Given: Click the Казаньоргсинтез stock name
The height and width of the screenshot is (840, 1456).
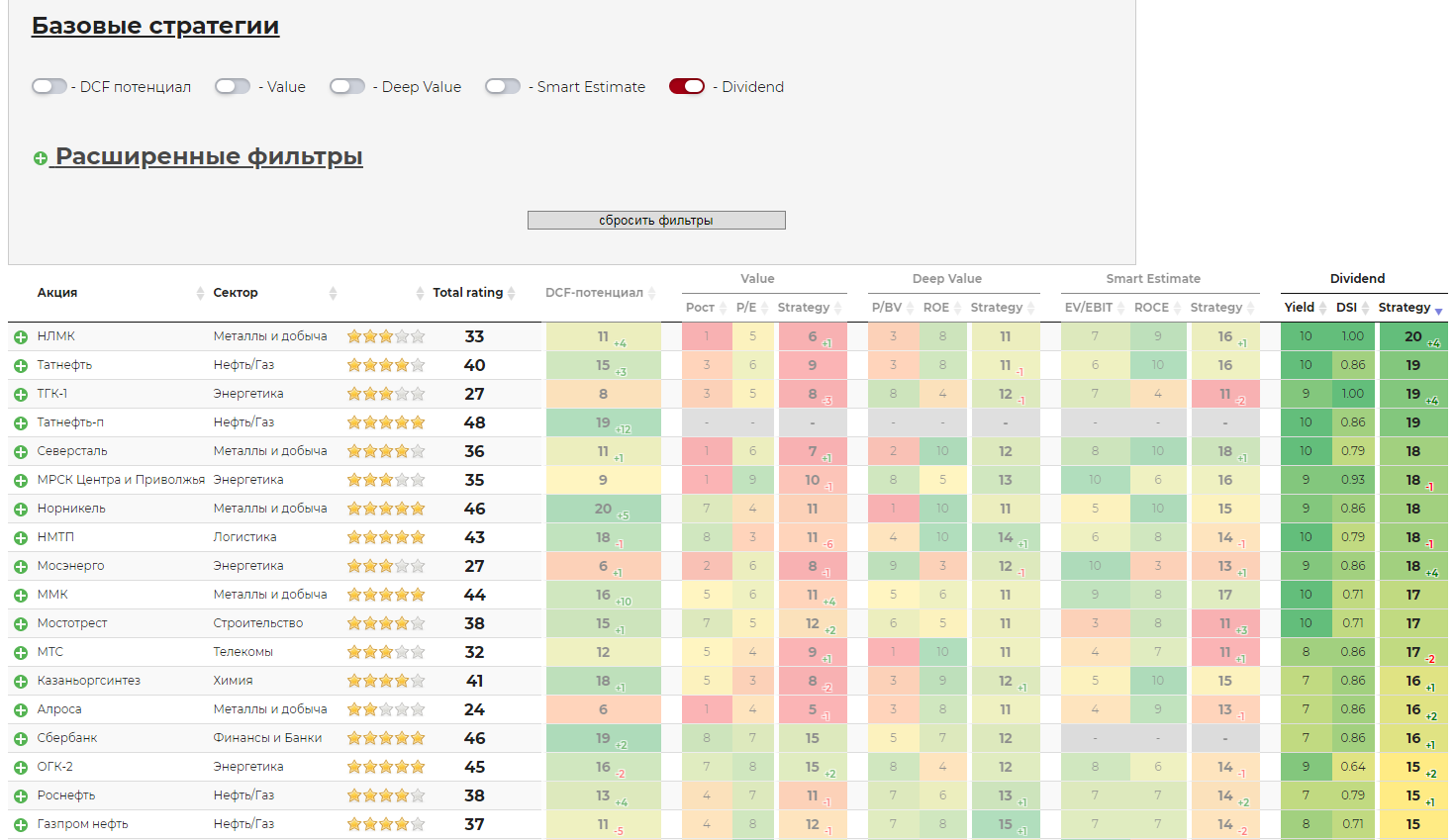Looking at the screenshot, I should click(89, 681).
